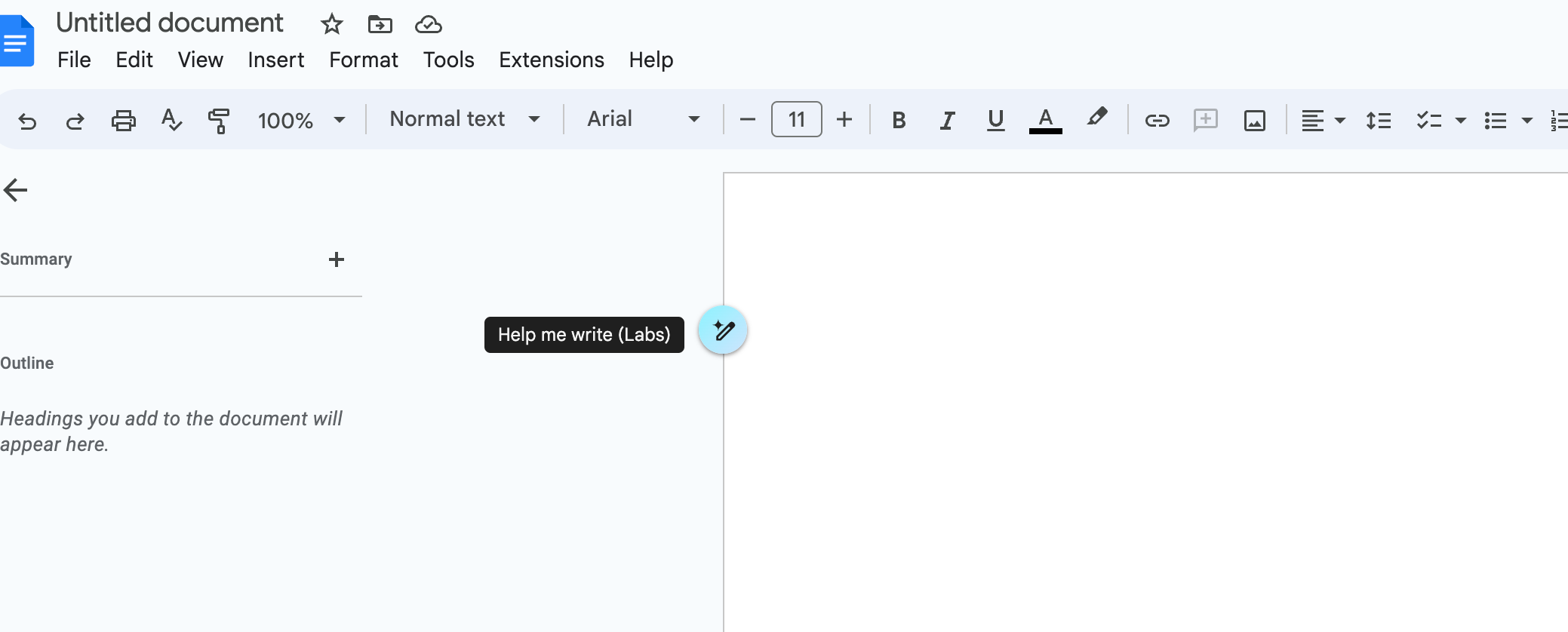Insert a link
Screen dimensions: 1568x632
click(x=1157, y=120)
